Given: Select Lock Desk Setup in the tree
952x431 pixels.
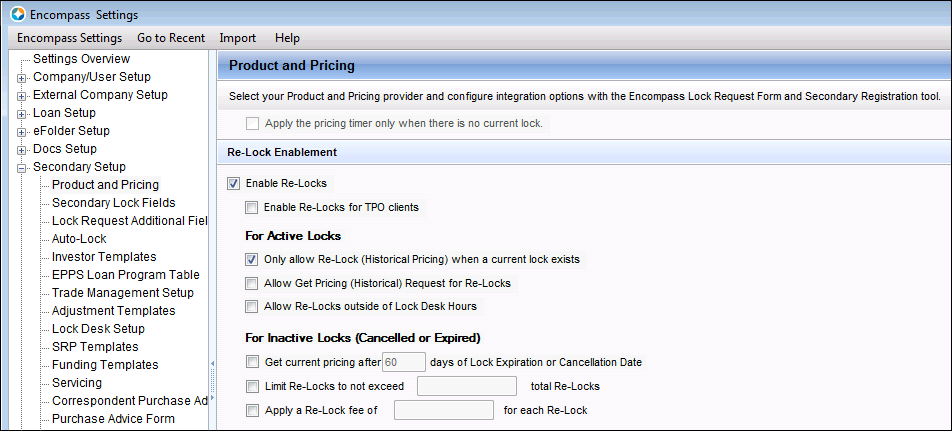Looking at the screenshot, I should tap(98, 329).
